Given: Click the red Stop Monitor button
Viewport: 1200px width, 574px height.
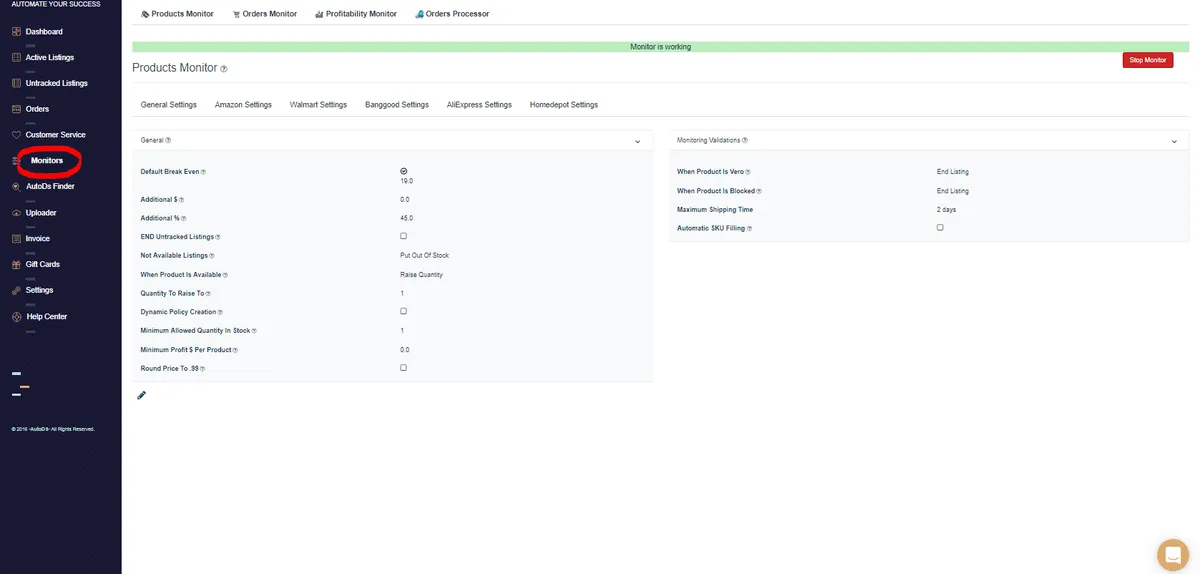Looking at the screenshot, I should 1148,60.
